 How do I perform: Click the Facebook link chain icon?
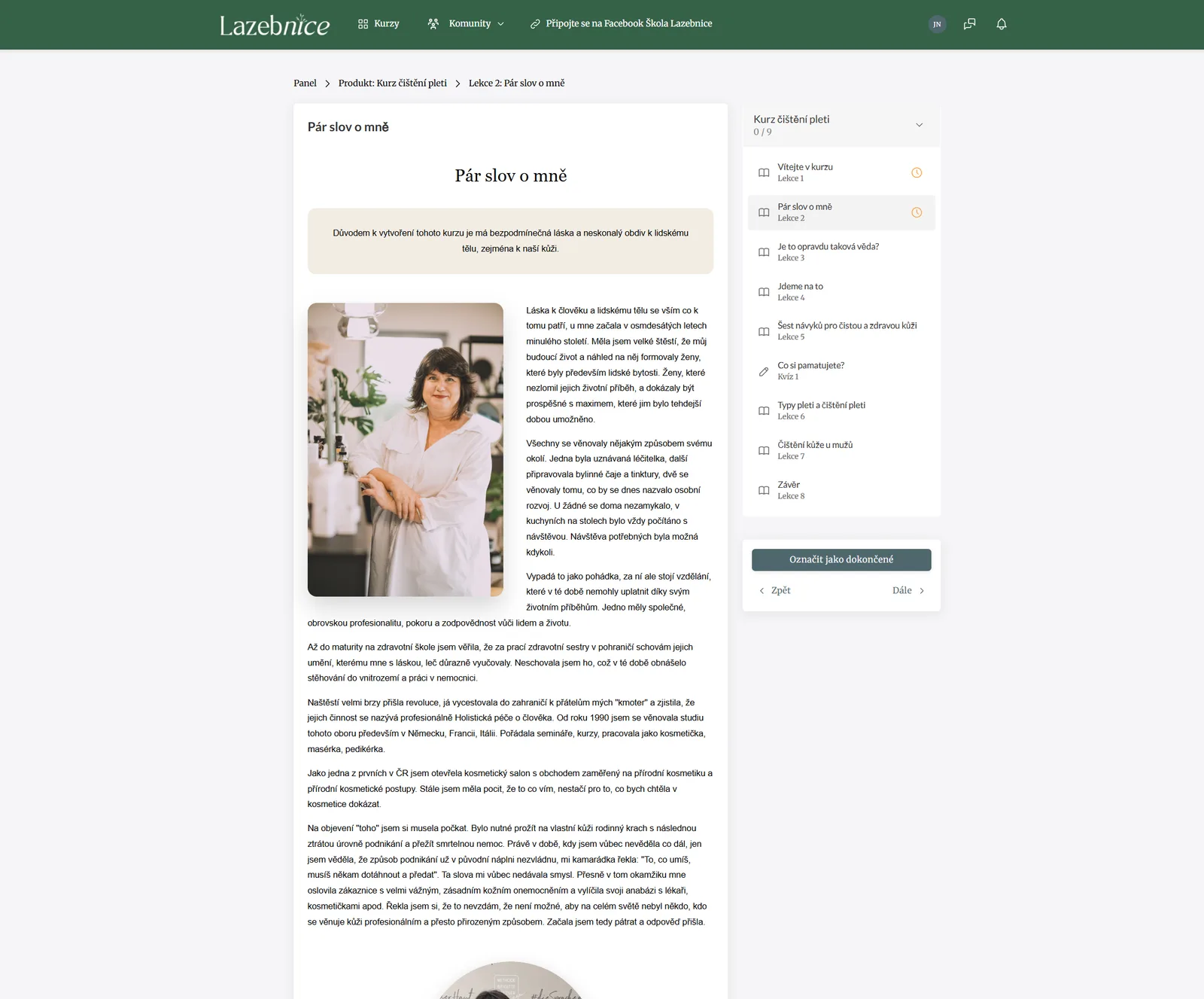(535, 24)
